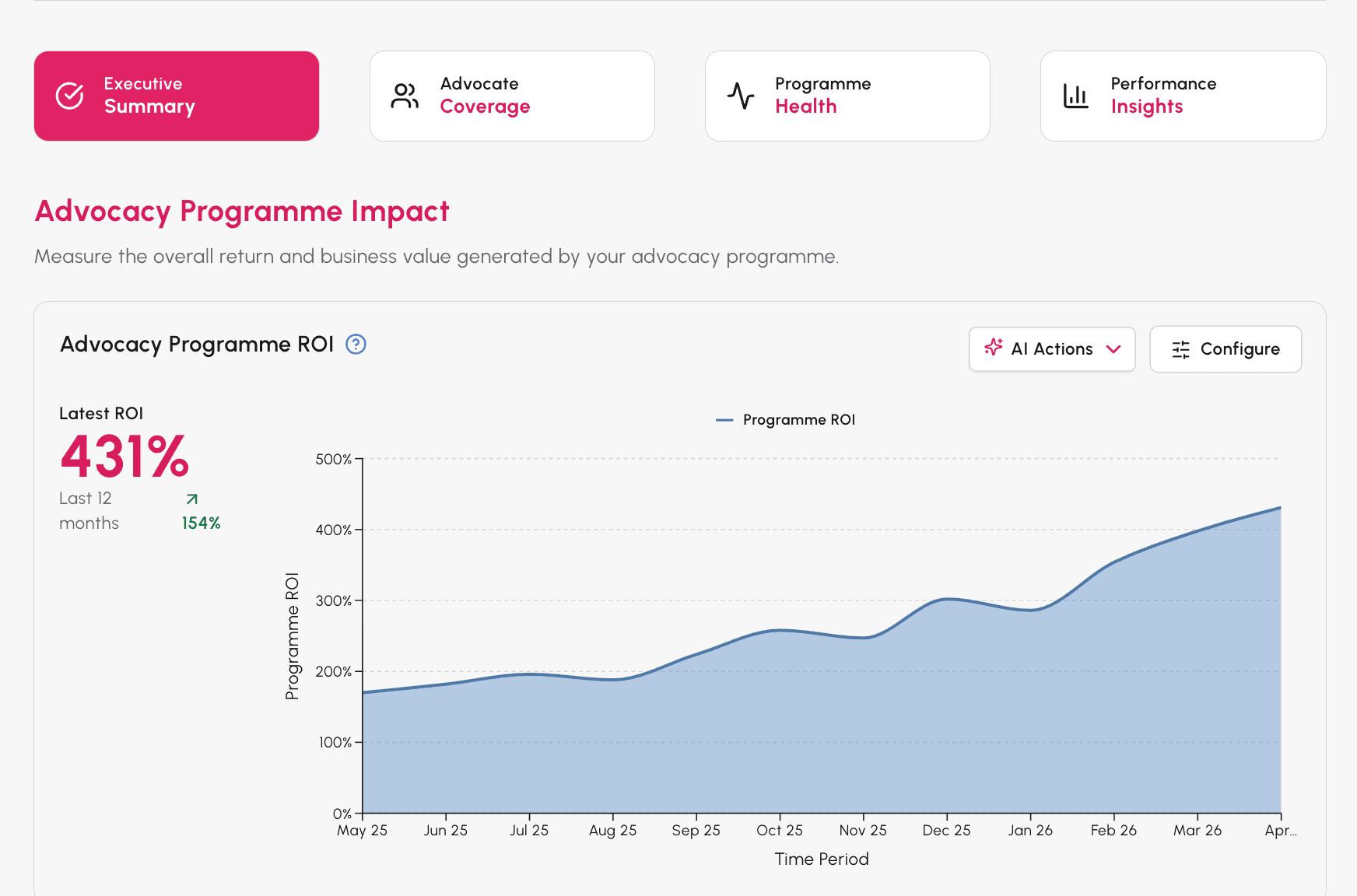This screenshot has height=896, width=1357.
Task: Click the Nov 25 x-axis label
Action: (863, 831)
